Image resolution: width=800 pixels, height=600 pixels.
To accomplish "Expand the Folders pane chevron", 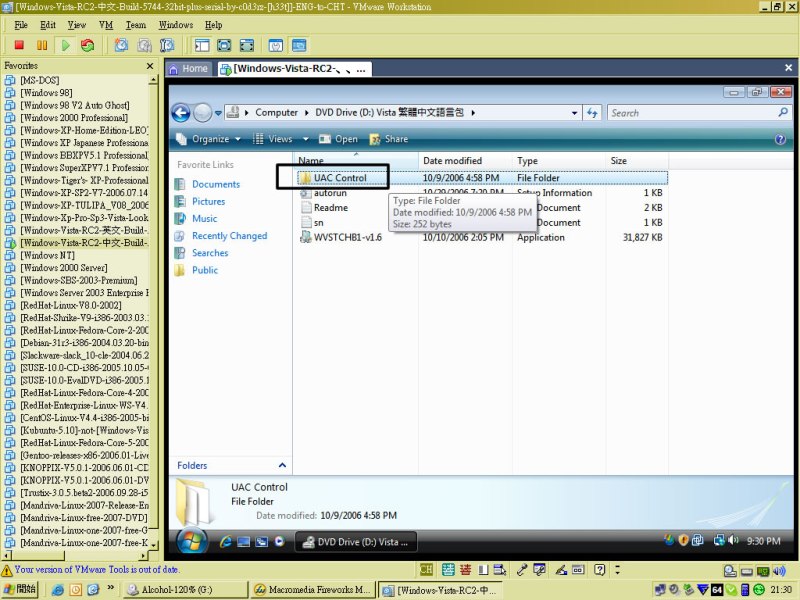I will [x=282, y=465].
